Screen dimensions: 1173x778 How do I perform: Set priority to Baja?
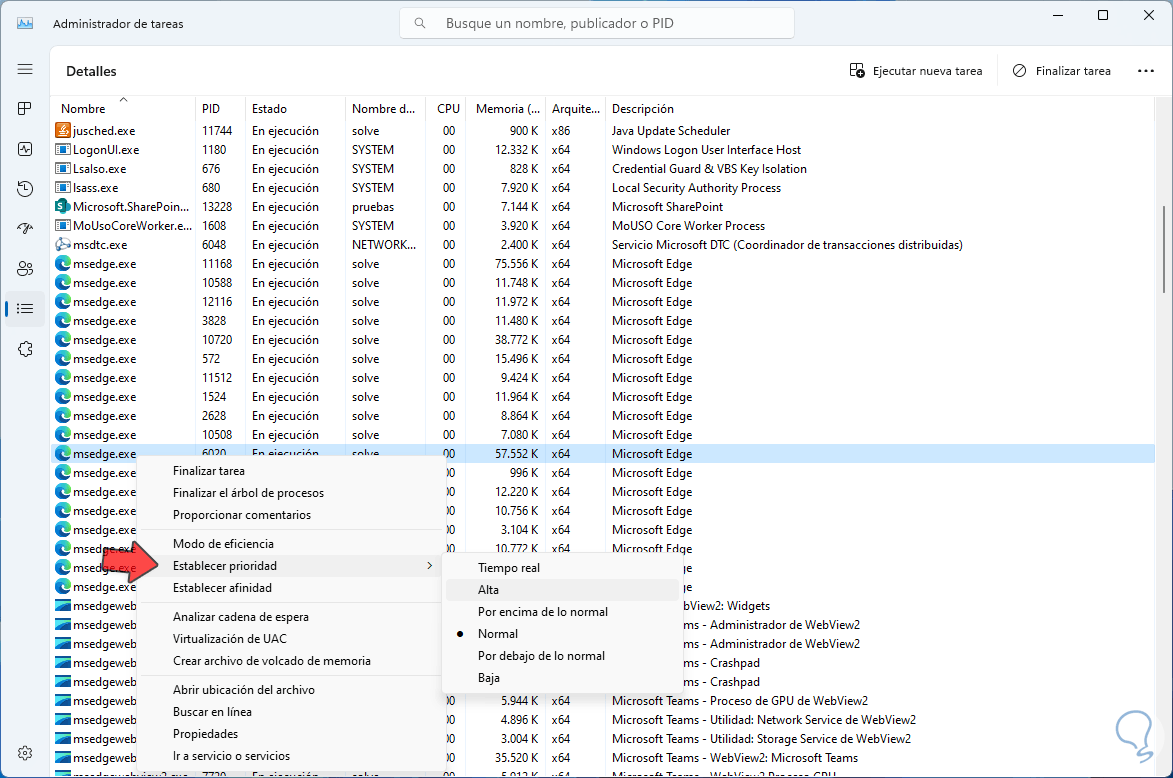562,678
